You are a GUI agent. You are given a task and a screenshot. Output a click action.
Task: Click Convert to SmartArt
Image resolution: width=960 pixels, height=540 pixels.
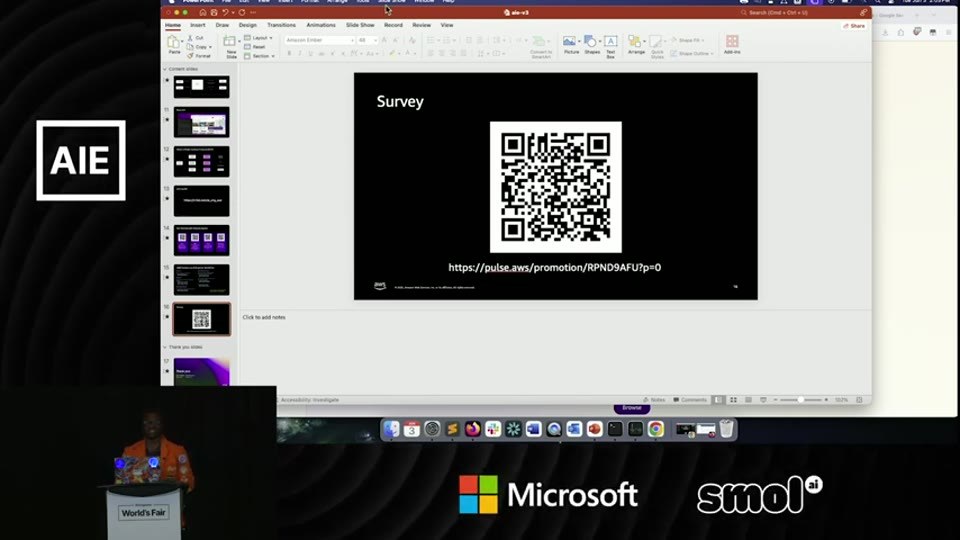point(541,46)
